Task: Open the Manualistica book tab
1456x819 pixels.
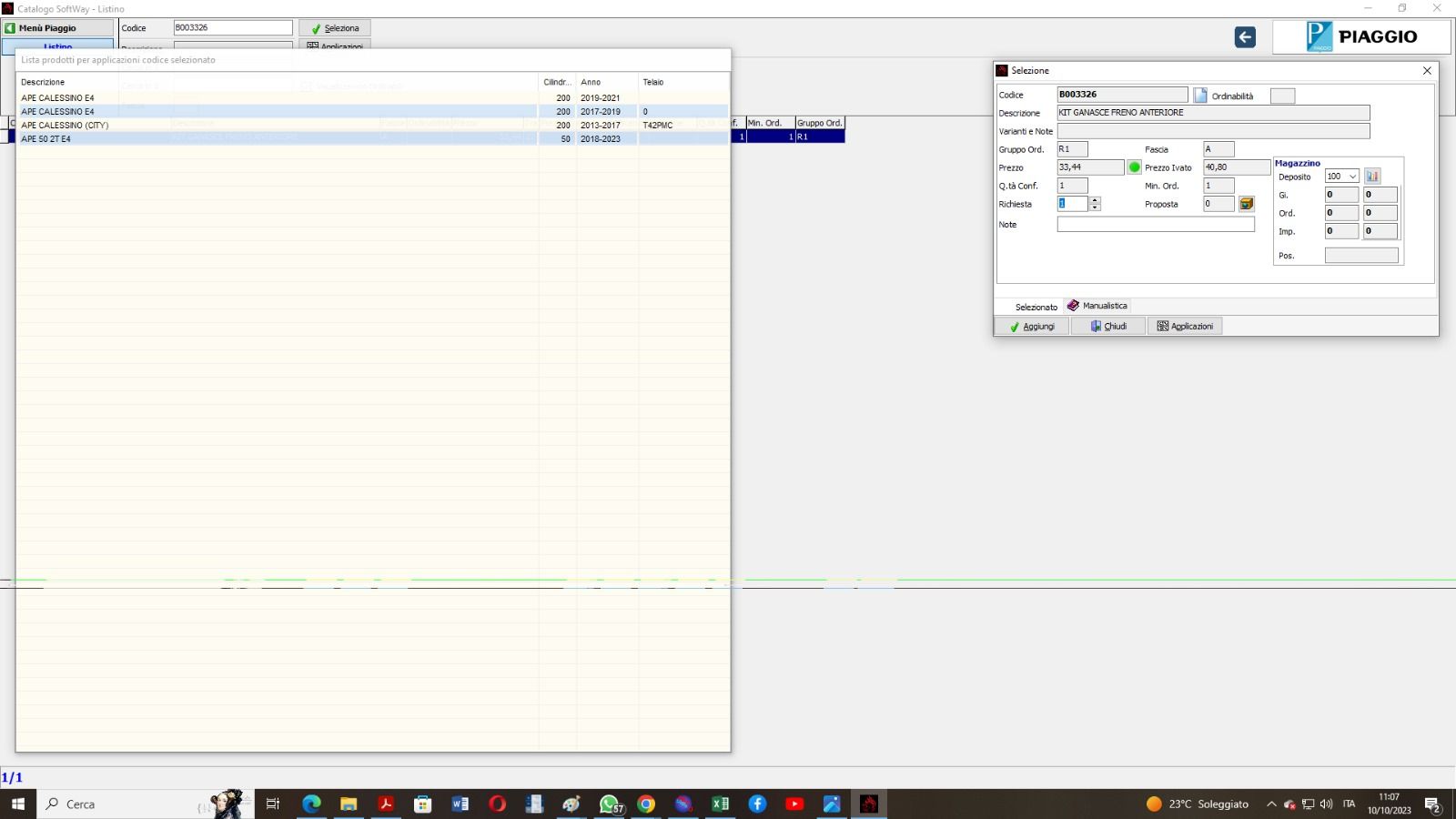Action: (1097, 306)
